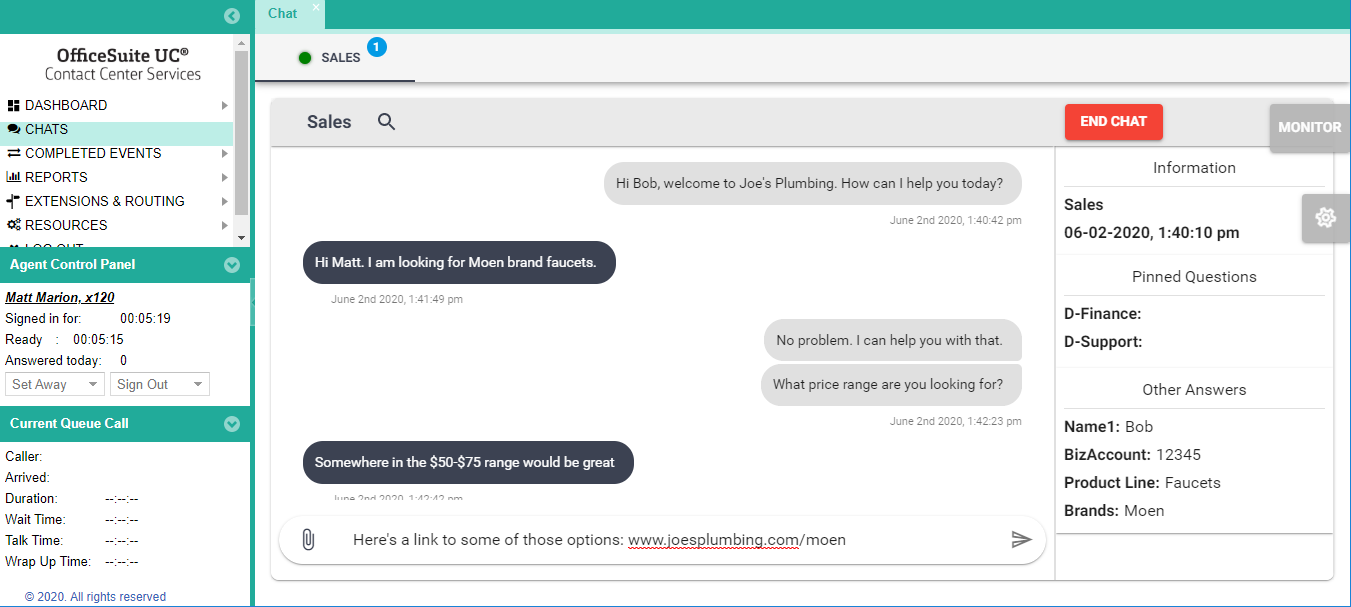
Task: Collapse the Agent Control Panel section
Action: 232,265
